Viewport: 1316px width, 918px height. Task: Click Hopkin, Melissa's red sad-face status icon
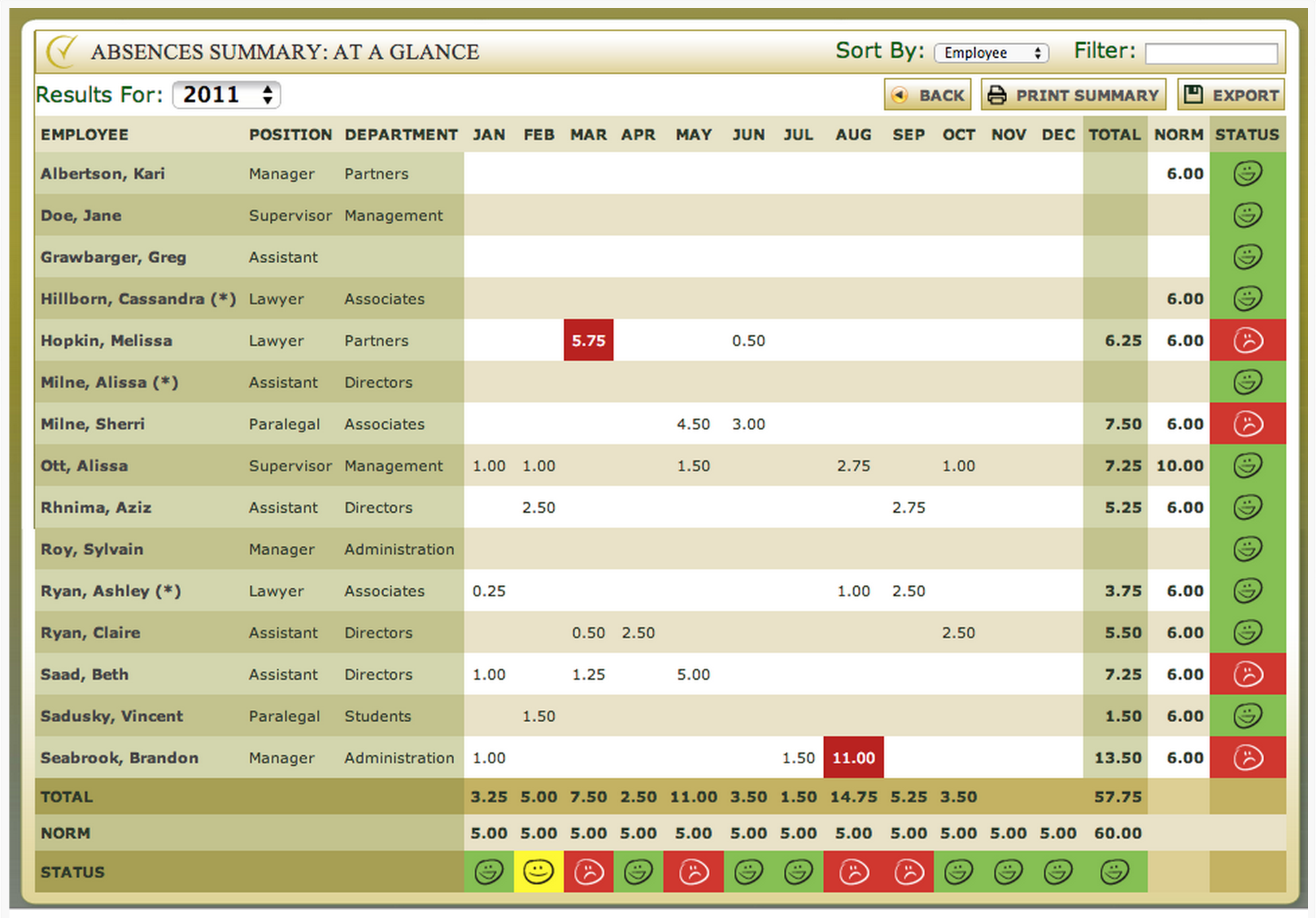coord(1247,341)
